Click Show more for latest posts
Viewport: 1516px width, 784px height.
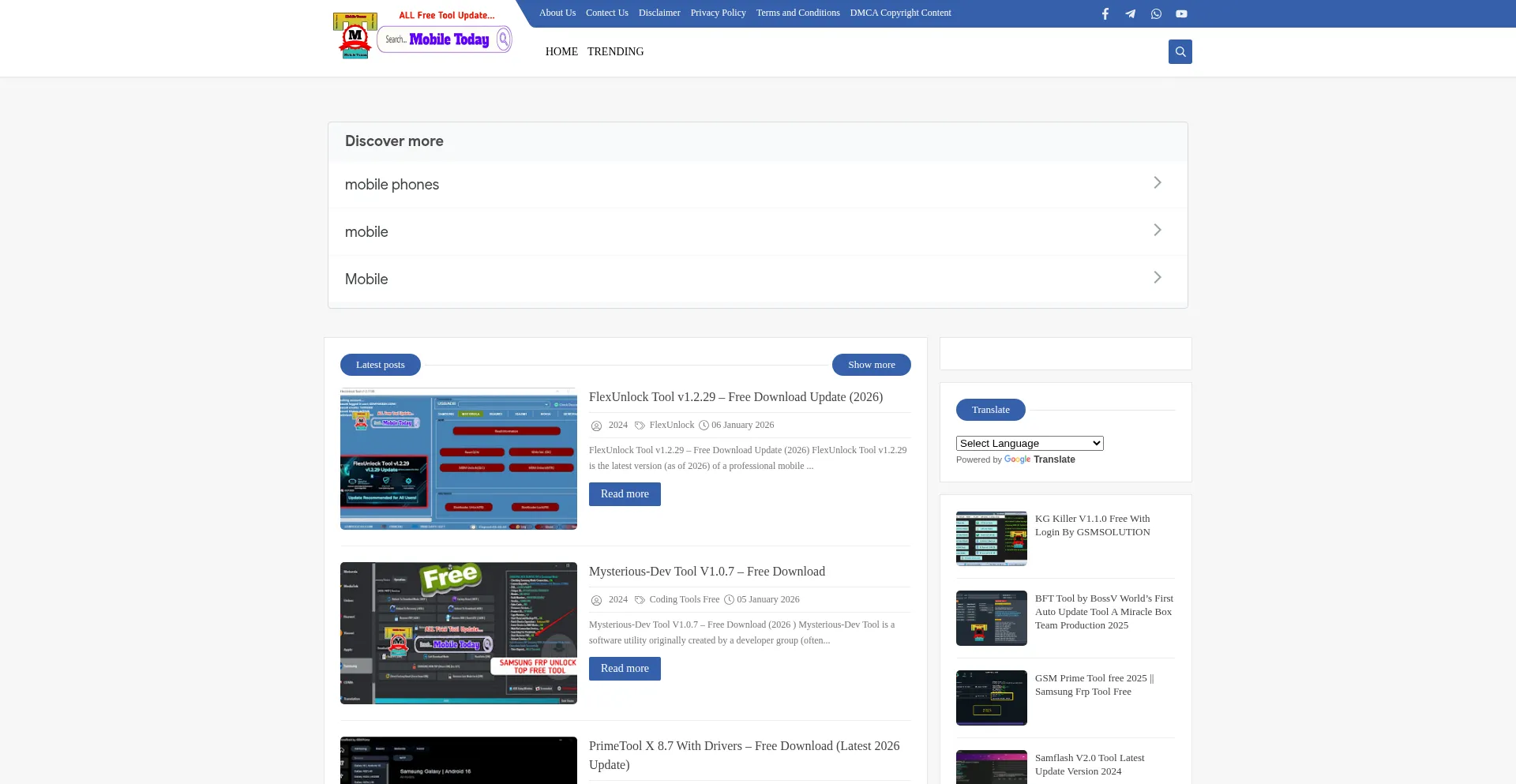click(x=871, y=365)
